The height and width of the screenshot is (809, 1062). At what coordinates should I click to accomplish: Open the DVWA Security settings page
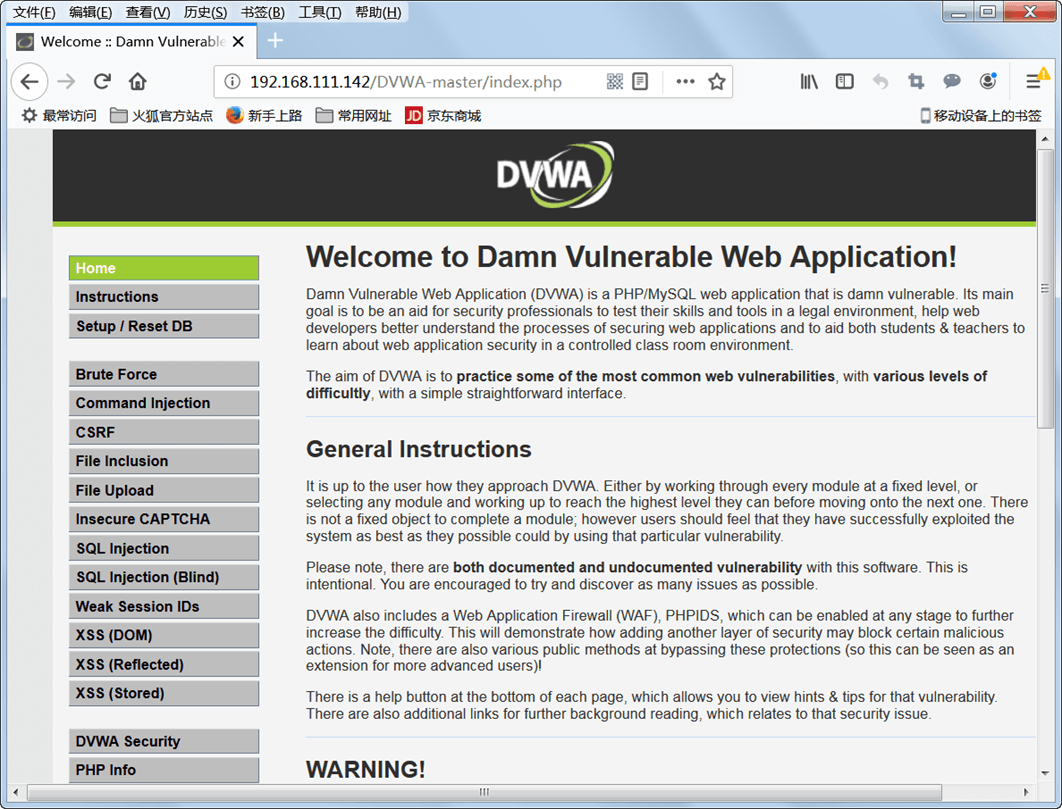pos(164,741)
